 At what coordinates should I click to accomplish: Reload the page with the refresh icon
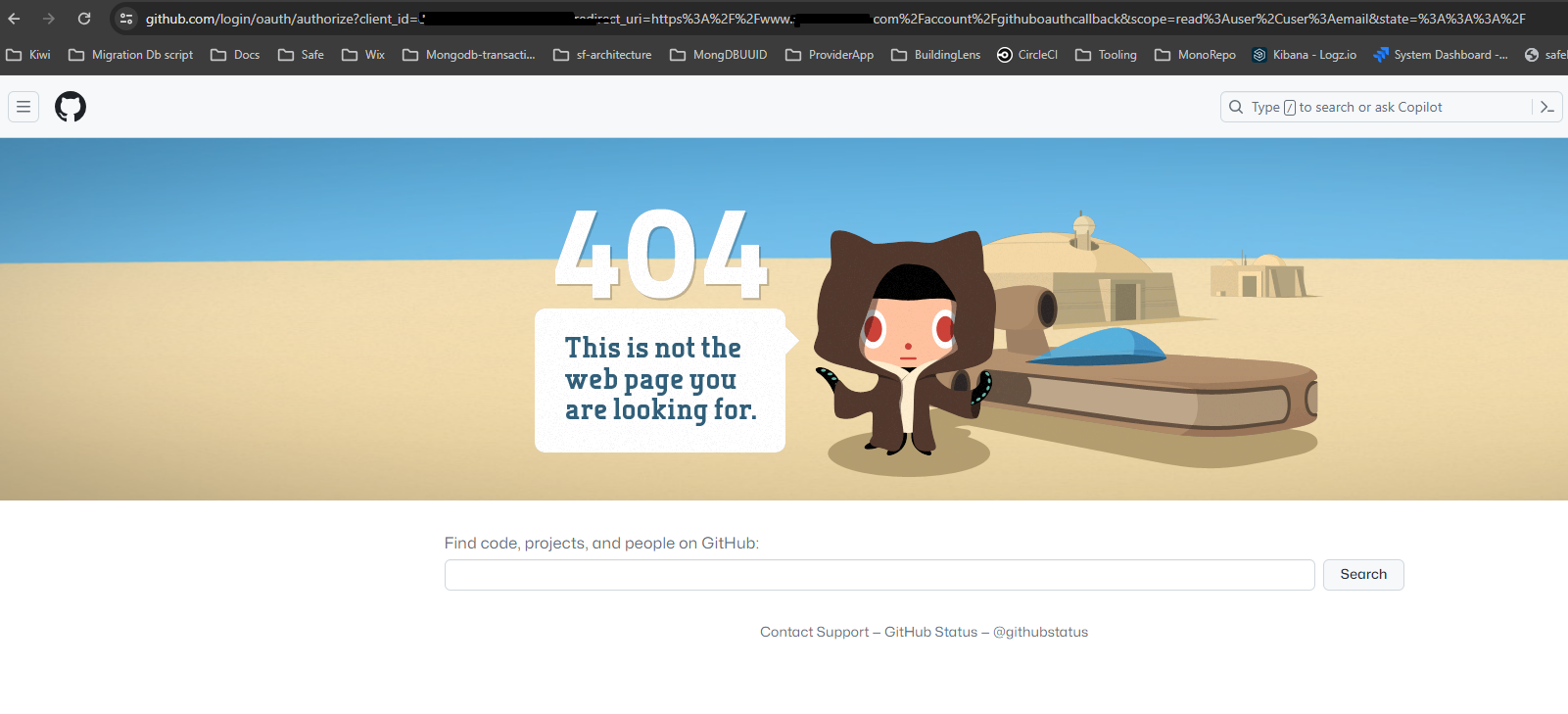pyautogui.click(x=84, y=19)
